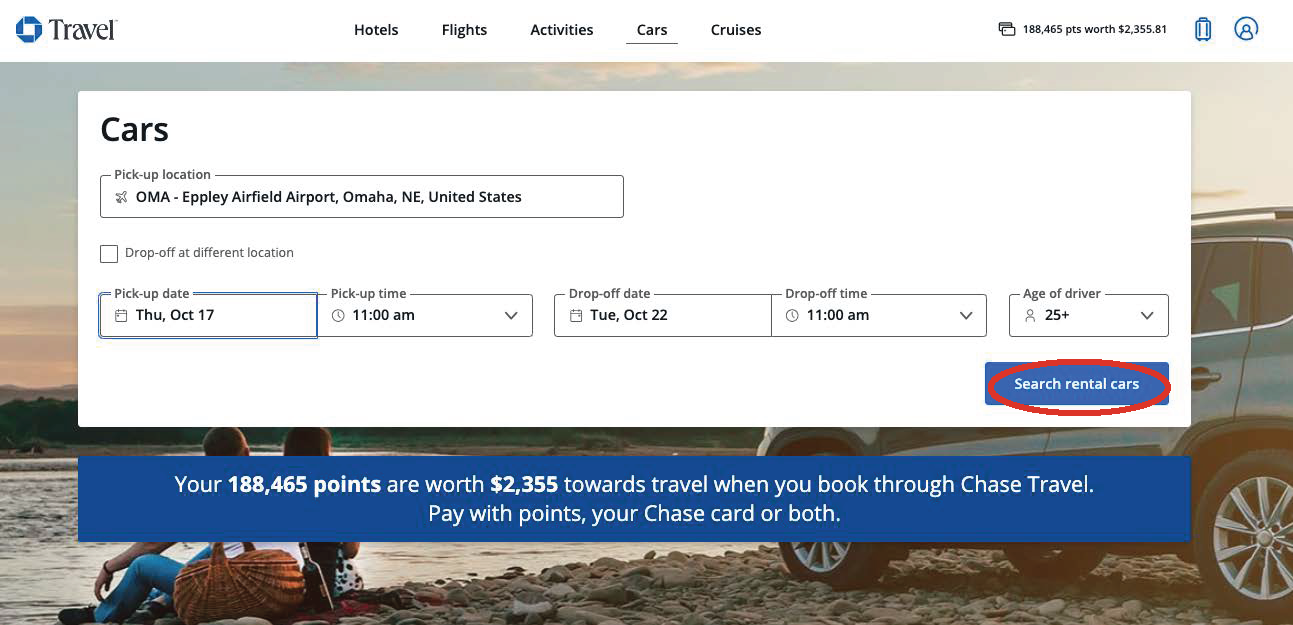Viewport: 1293px width, 625px height.
Task: Click the pick-up time clock icon
Action: click(338, 316)
